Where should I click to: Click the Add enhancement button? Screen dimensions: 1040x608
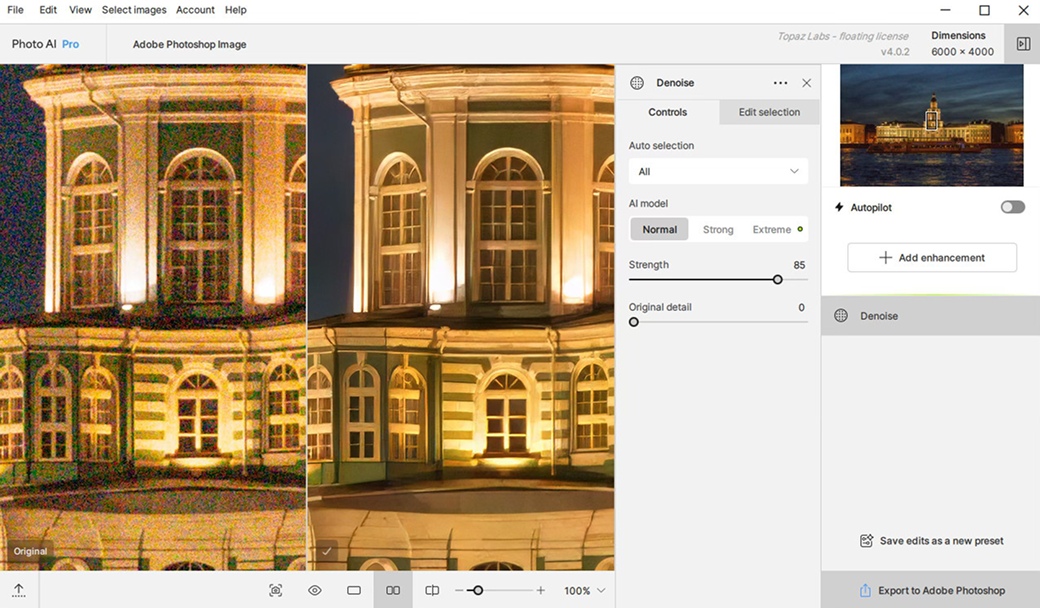[x=932, y=257]
